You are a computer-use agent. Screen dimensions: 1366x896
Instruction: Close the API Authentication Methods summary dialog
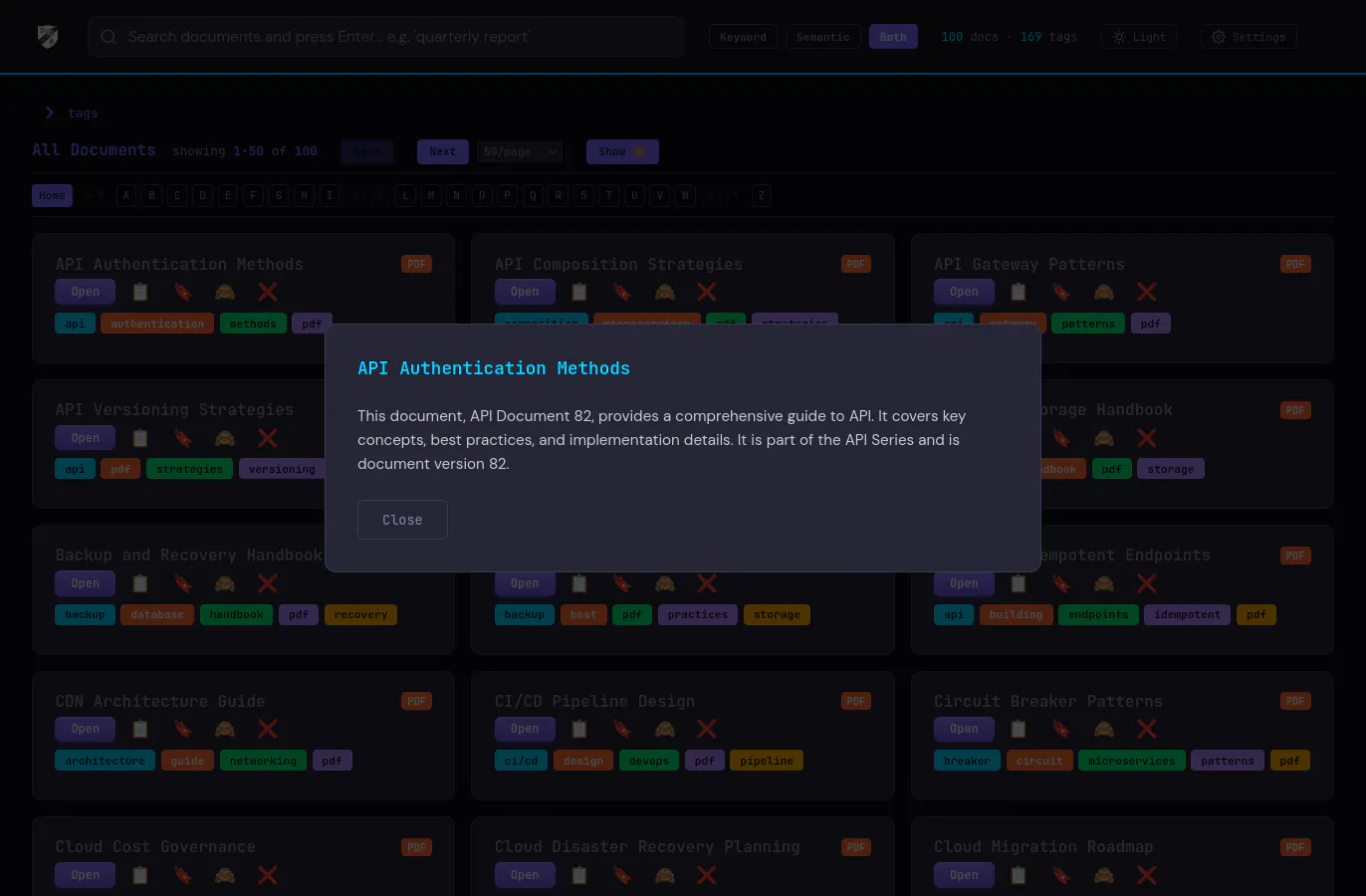[402, 520]
